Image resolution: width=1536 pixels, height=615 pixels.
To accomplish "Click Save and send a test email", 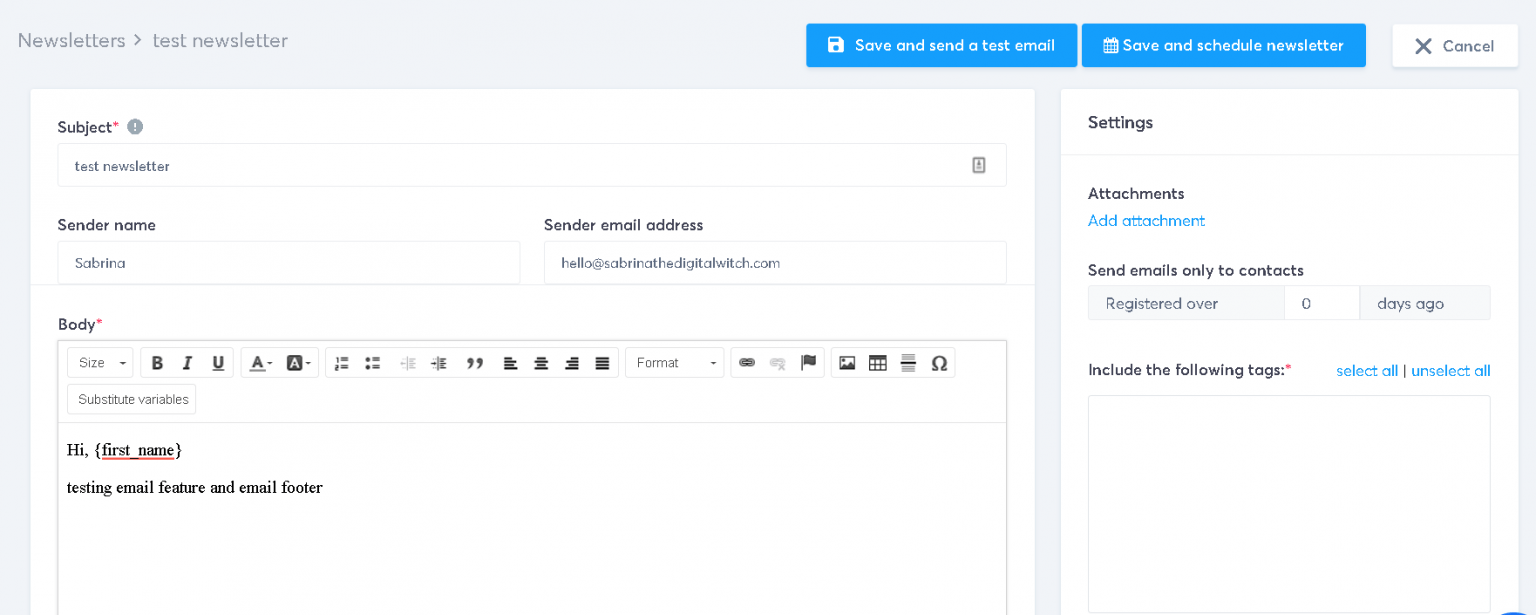I will 940,44.
